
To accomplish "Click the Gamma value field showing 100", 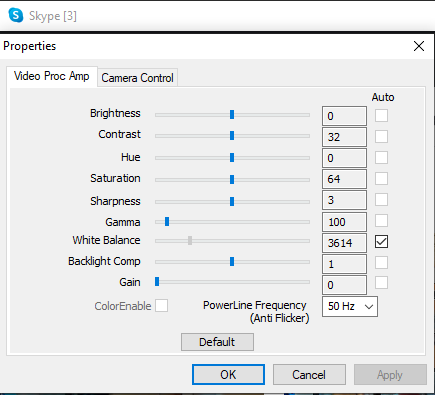I will point(344,222).
